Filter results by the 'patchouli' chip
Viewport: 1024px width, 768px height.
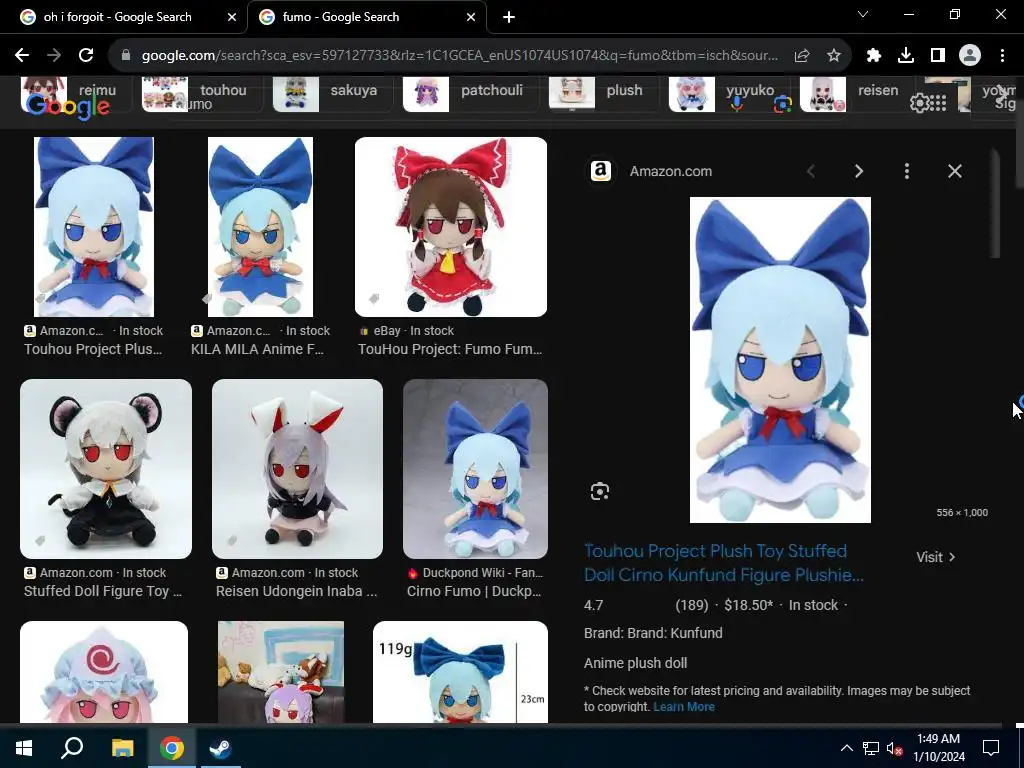[x=469, y=93]
